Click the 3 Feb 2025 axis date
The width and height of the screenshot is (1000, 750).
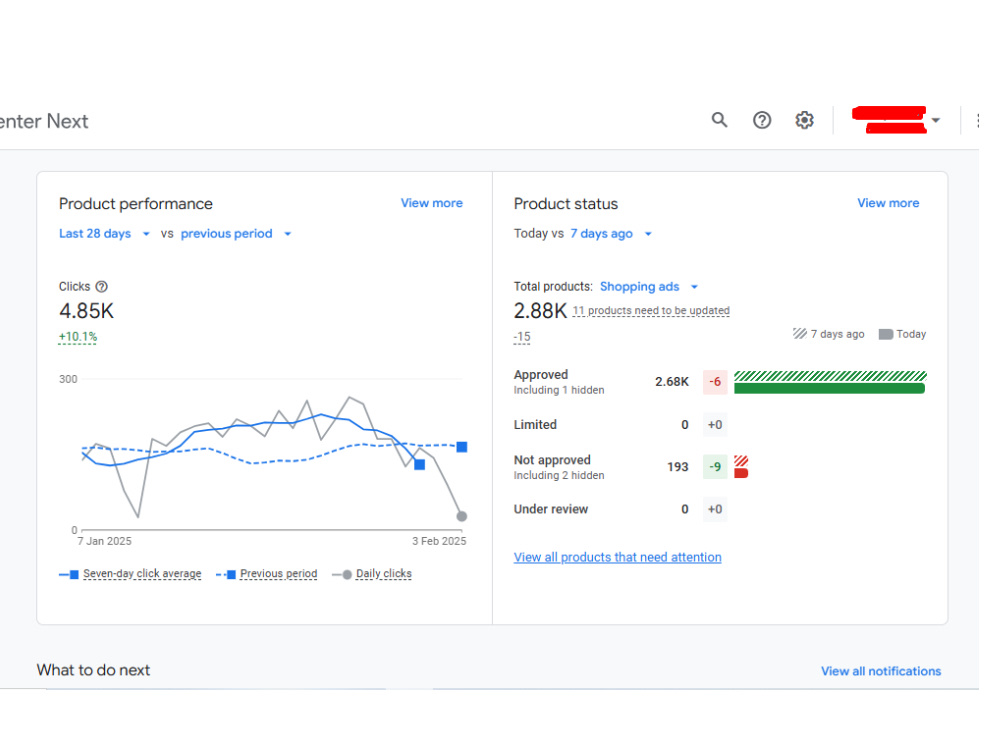(439, 541)
